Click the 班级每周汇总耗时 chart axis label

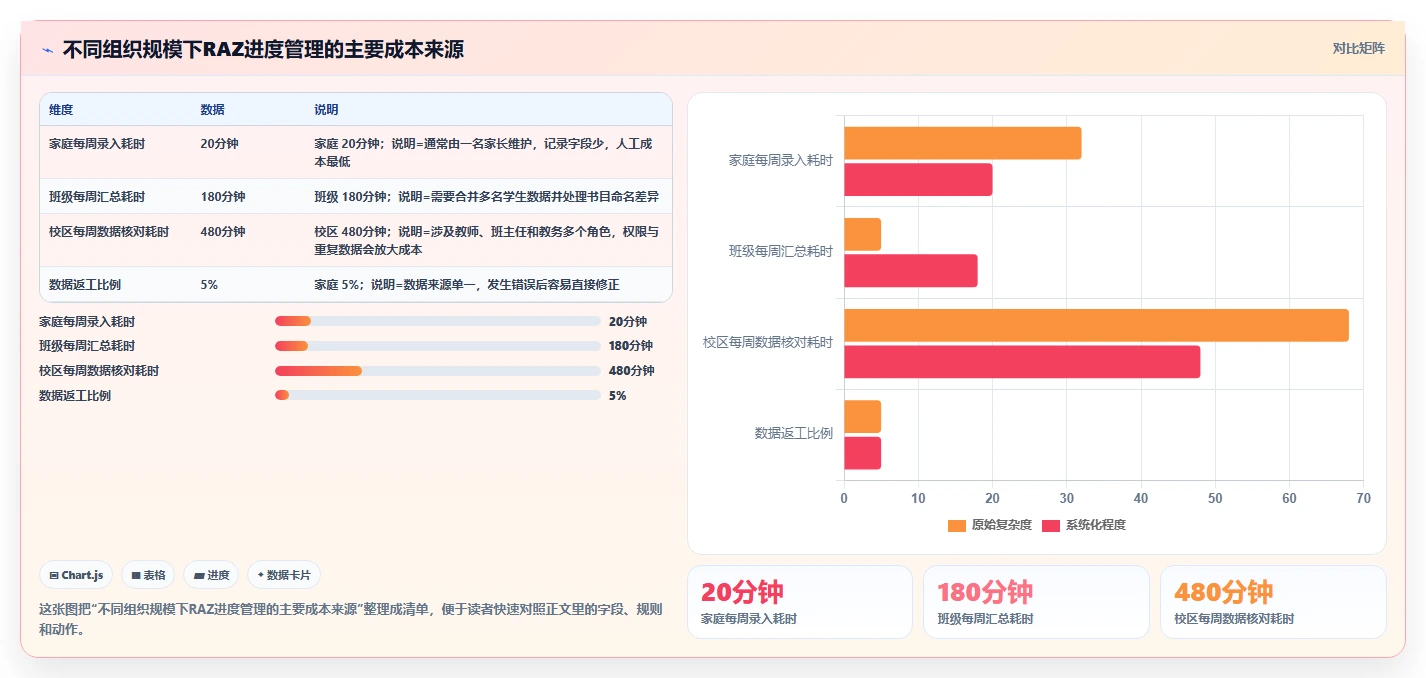(x=780, y=251)
